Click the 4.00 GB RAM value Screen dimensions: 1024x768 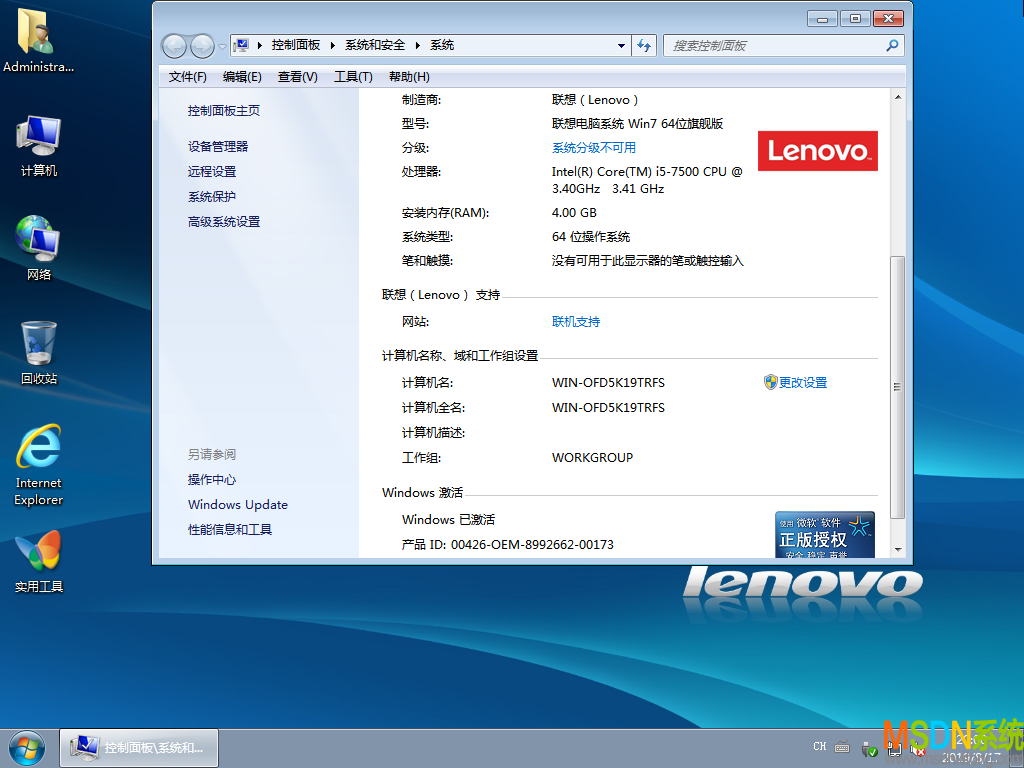coord(574,213)
